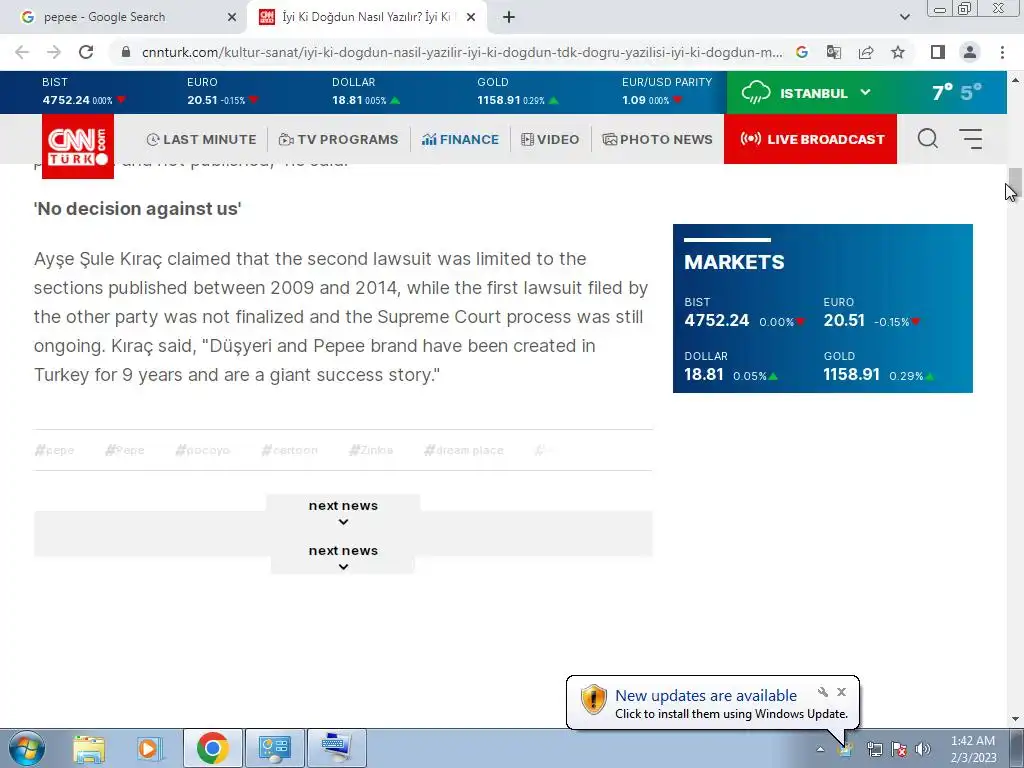Click the #dream place hashtag
The image size is (1024, 768).
click(x=464, y=450)
